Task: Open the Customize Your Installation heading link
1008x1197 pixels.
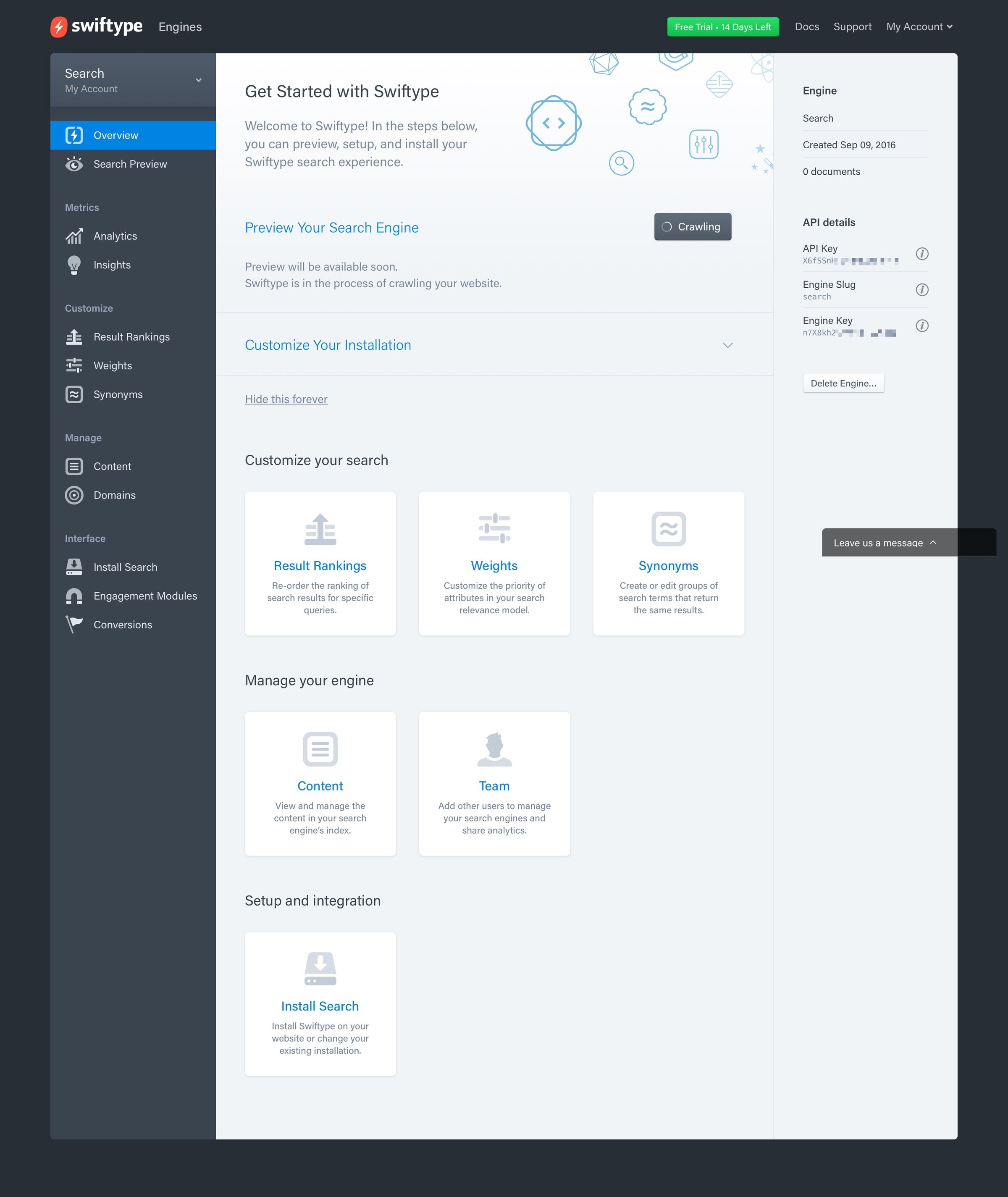Action: [x=328, y=345]
